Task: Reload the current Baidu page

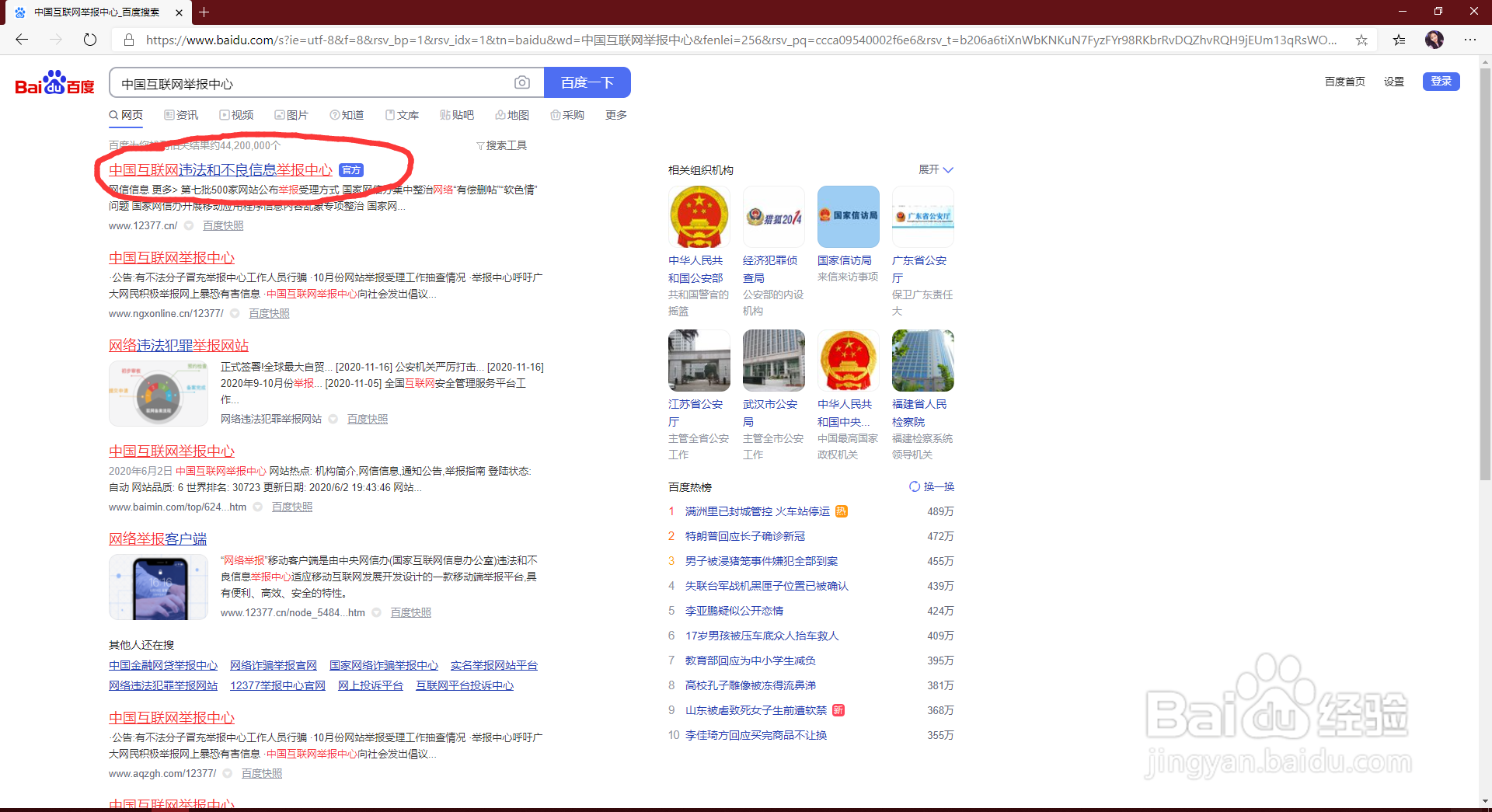Action: pyautogui.click(x=90, y=40)
